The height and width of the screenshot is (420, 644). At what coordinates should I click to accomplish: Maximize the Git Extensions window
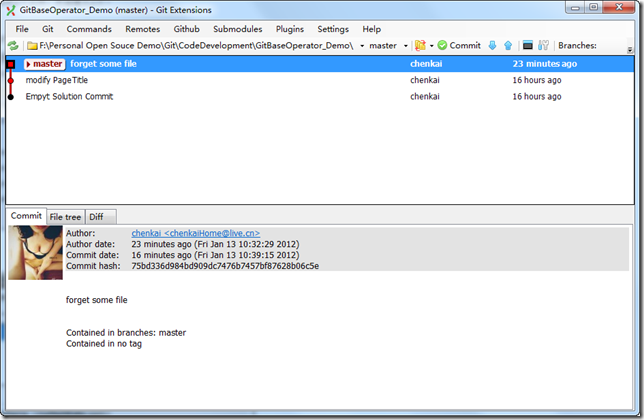coord(593,7)
